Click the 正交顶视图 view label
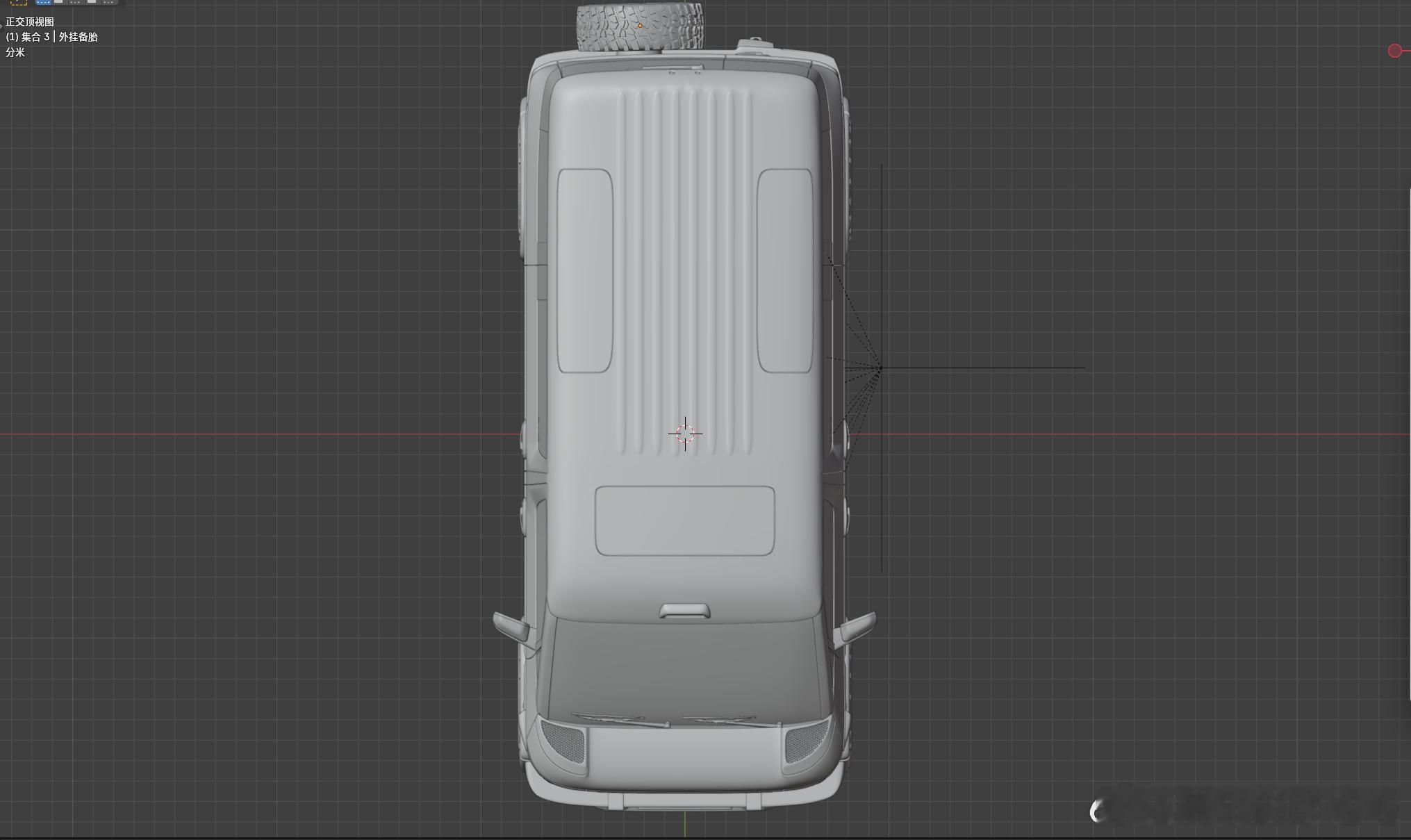The width and height of the screenshot is (1411, 840). (30, 22)
